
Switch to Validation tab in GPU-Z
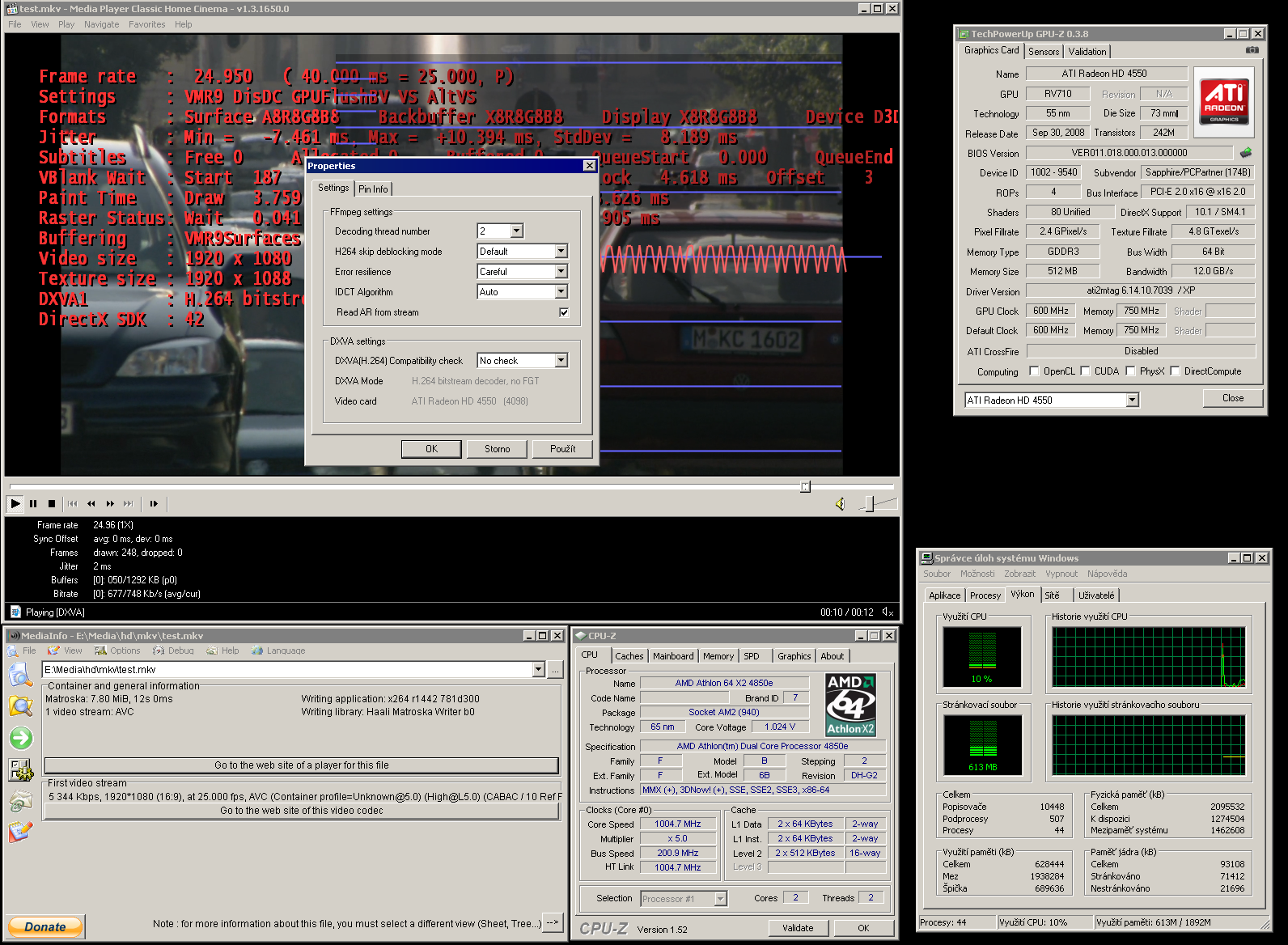click(x=1087, y=52)
